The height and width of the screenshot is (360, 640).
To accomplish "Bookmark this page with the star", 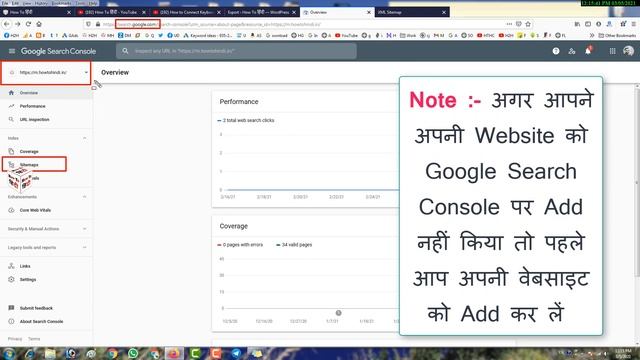I will tap(528, 24).
